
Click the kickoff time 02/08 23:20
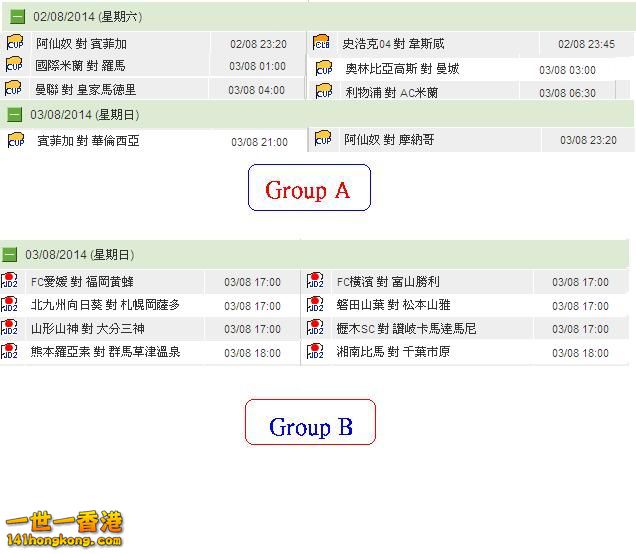pos(258,44)
